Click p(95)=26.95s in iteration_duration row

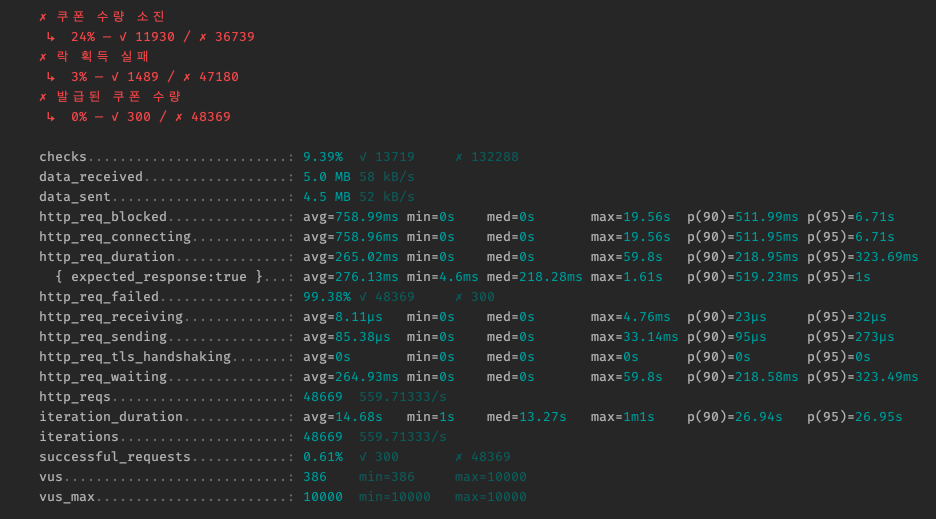click(x=855, y=417)
